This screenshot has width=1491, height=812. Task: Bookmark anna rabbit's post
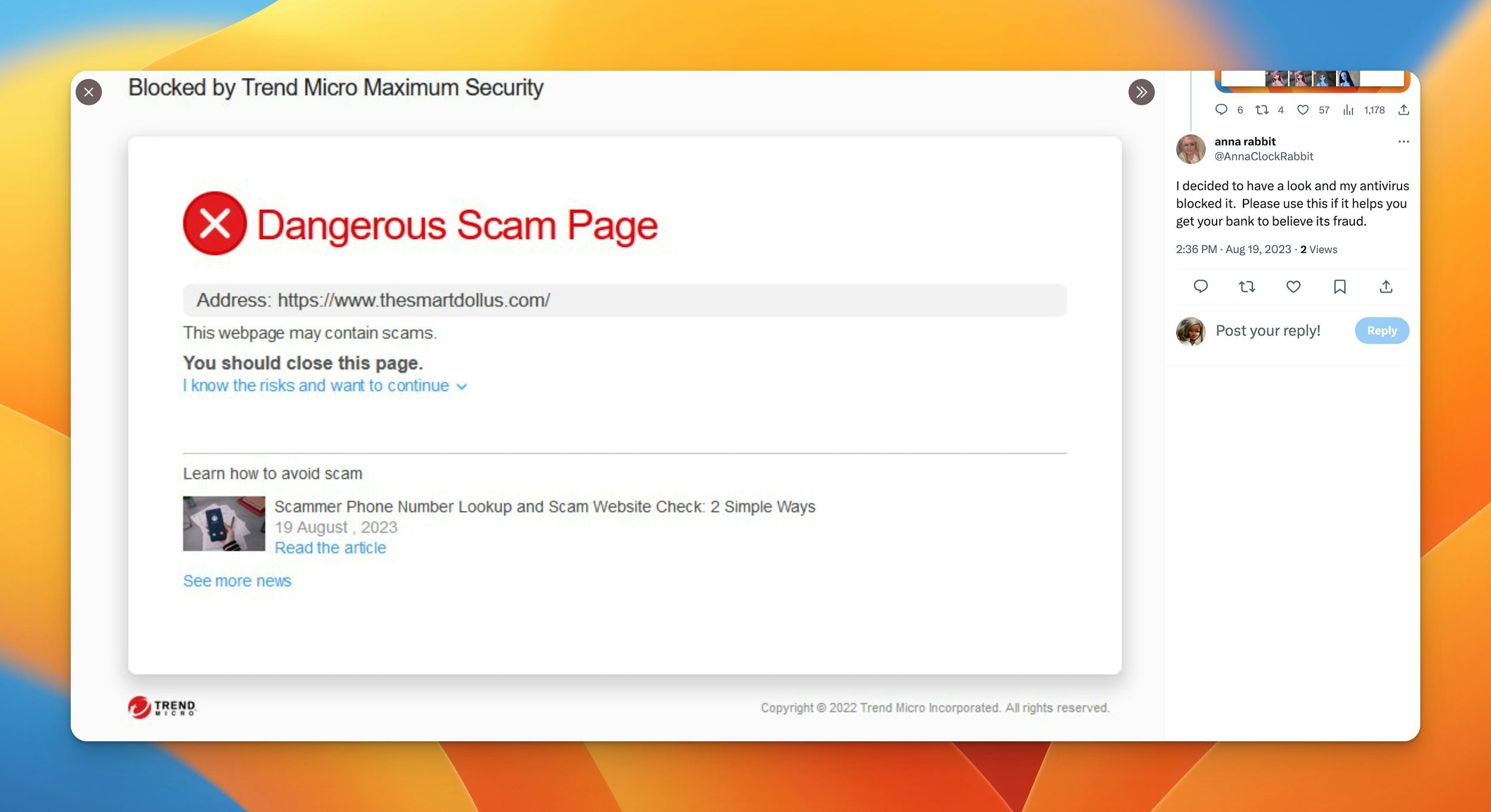coord(1340,287)
